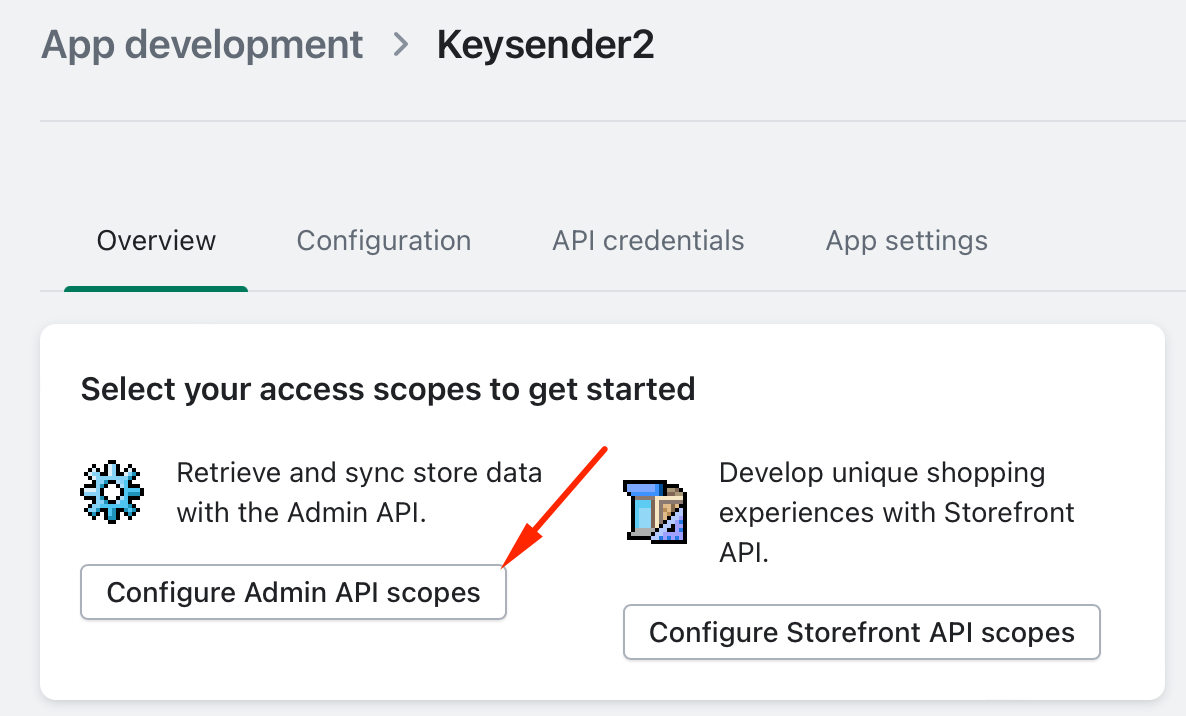Click the 'Select your access scopes' heading
Viewport: 1186px width, 716px height.
pos(388,389)
